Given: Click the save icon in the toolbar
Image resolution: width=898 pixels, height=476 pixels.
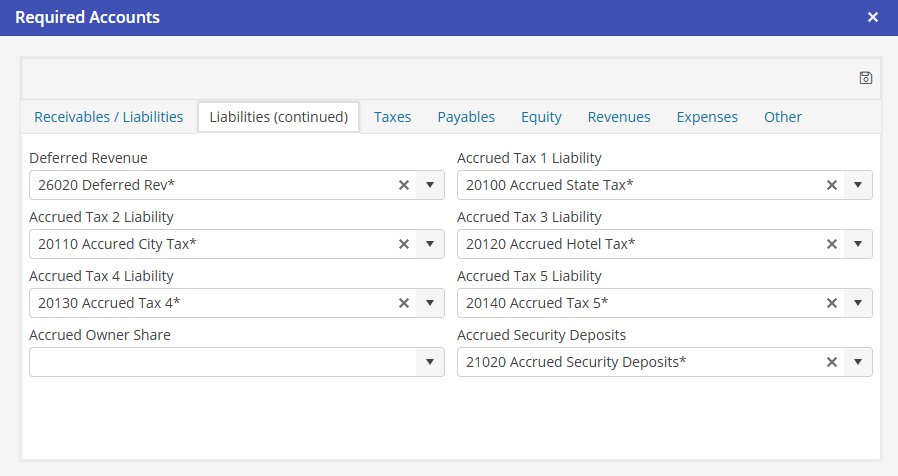Looking at the screenshot, I should [866, 78].
